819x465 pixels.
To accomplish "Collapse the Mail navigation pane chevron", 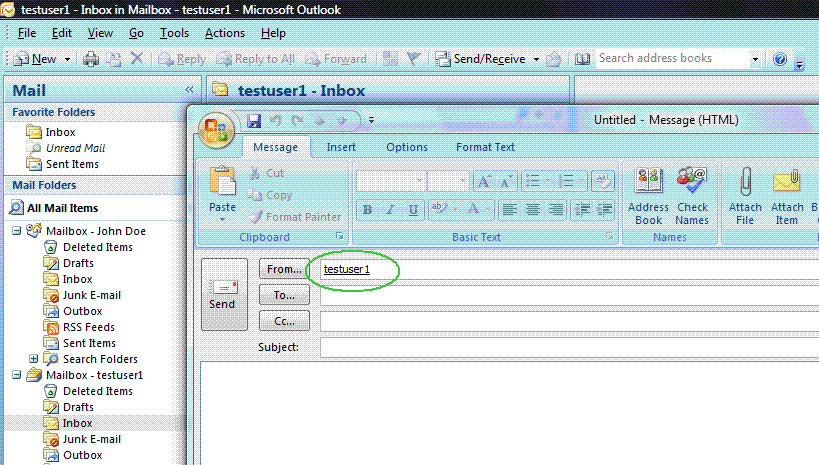I will point(189,90).
